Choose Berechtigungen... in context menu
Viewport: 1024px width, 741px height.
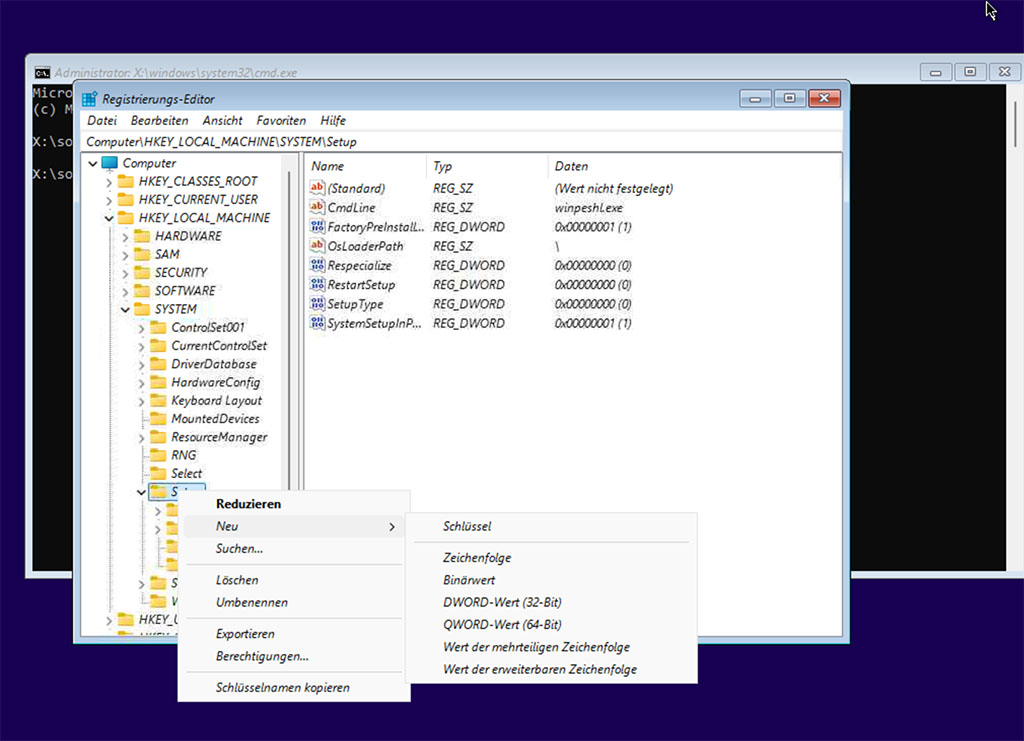point(294,655)
